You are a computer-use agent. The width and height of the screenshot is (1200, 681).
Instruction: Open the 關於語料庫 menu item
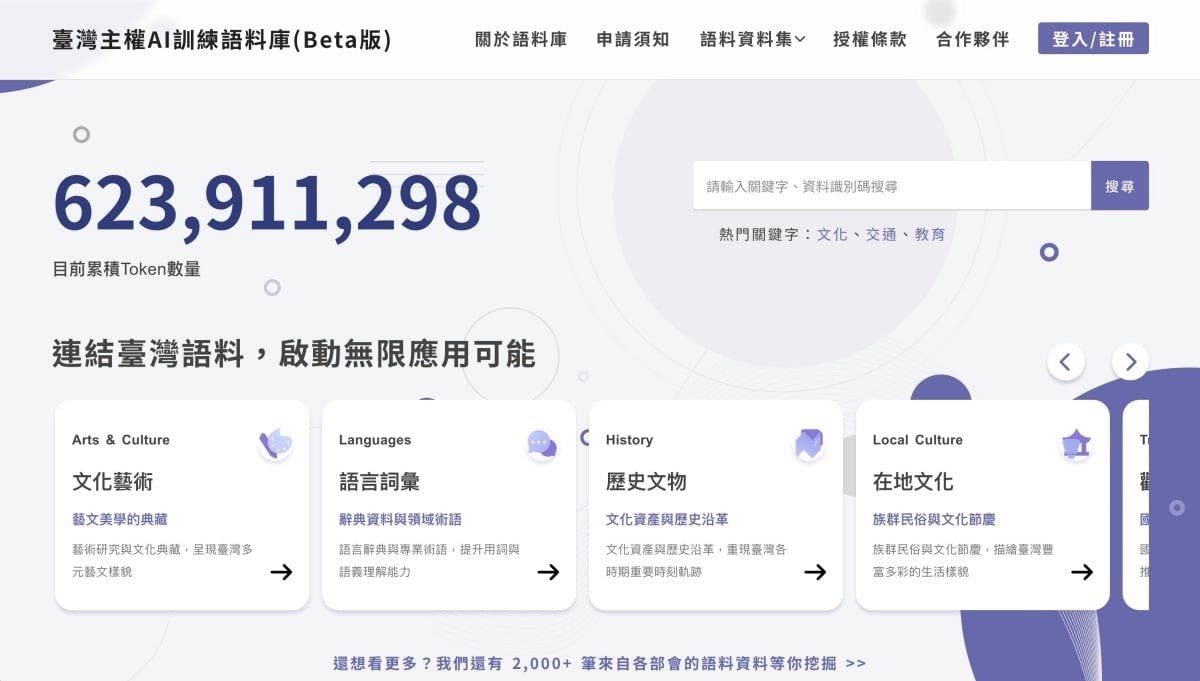(x=519, y=40)
